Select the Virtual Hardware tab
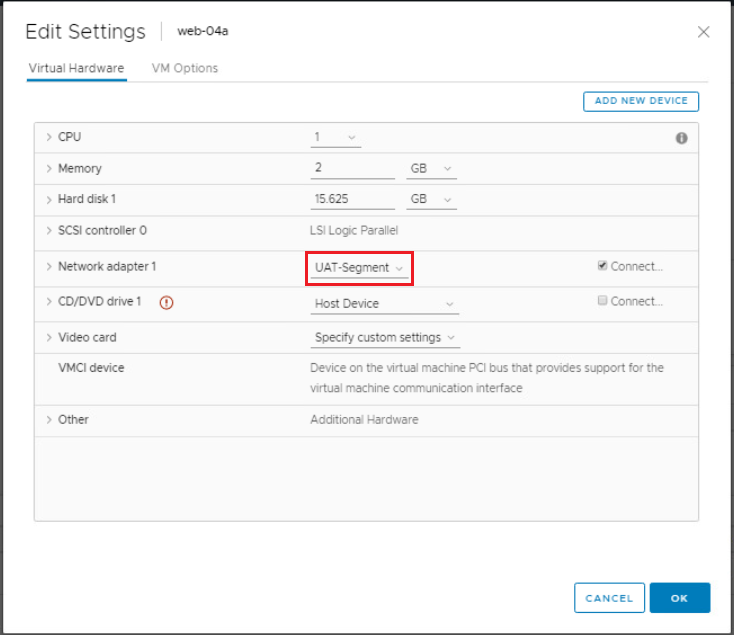Screen dimensions: 734x635 pyautogui.click(x=76, y=68)
